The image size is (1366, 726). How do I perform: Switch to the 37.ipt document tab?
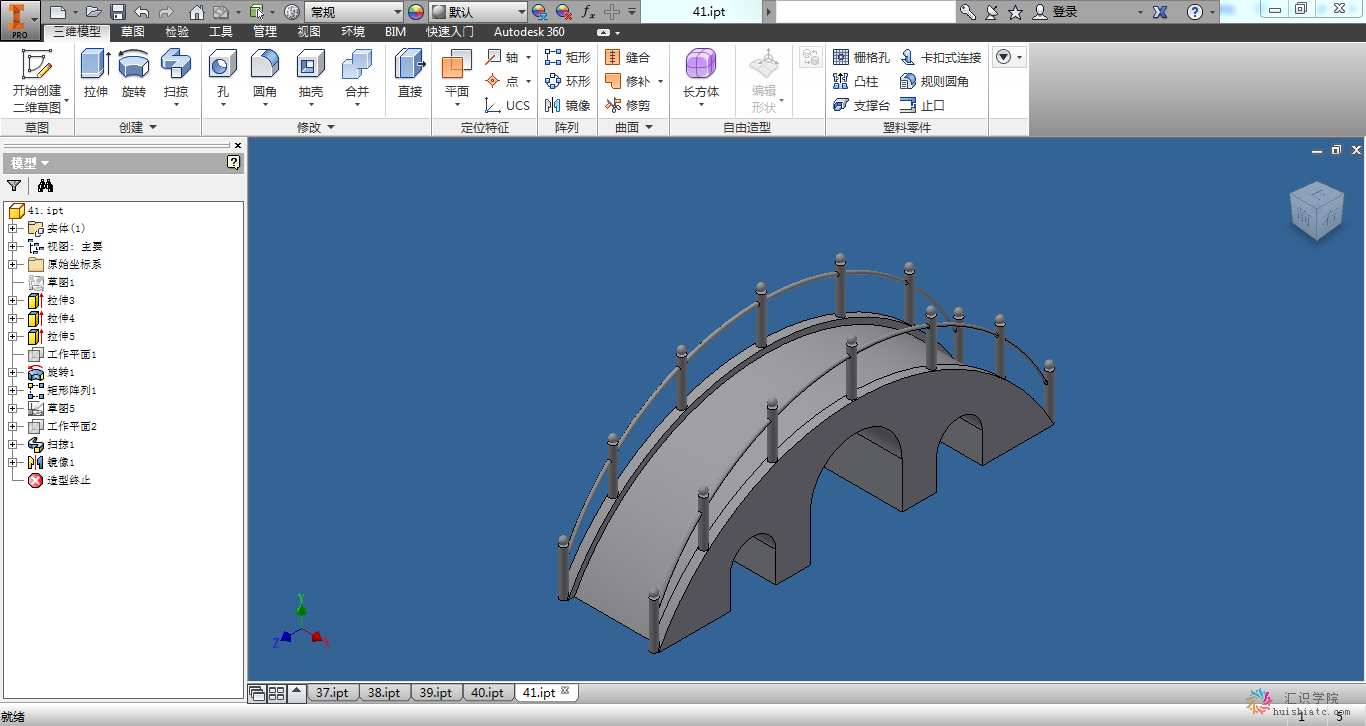point(332,692)
